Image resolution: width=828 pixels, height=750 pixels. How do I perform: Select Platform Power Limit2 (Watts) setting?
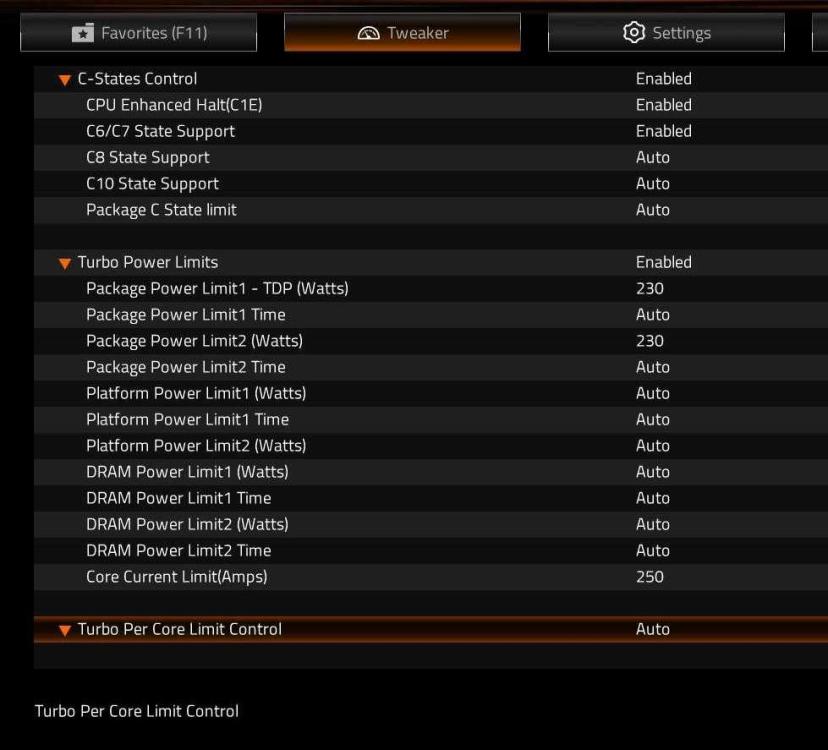point(196,446)
